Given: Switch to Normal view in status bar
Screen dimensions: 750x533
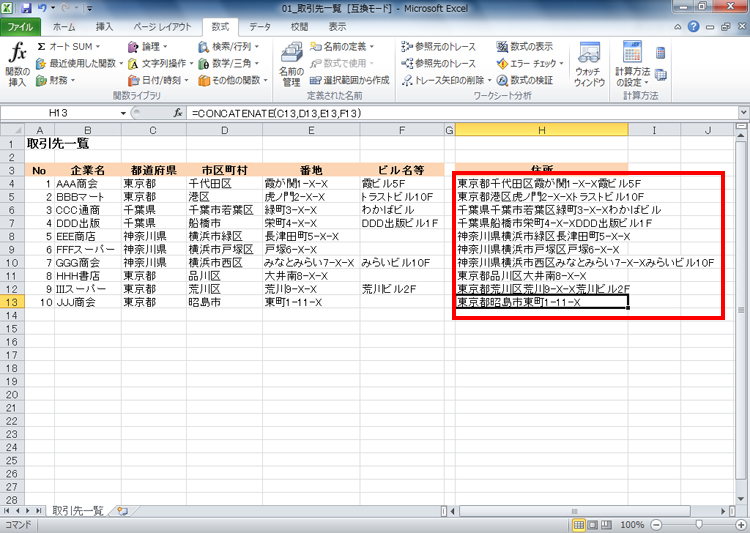Looking at the screenshot, I should click(579, 525).
